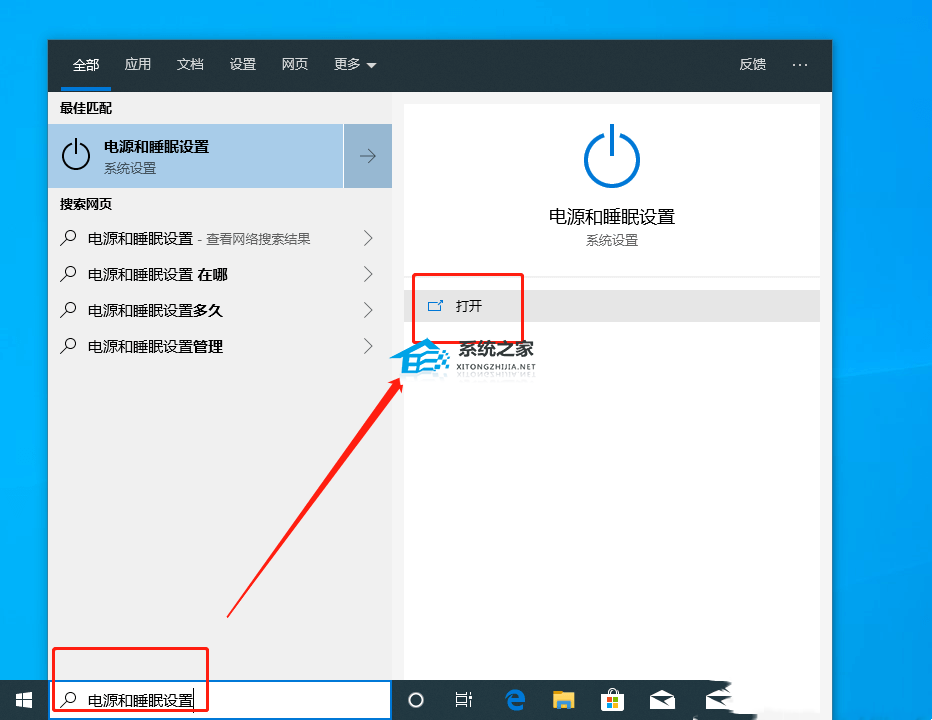This screenshot has height=720, width=932.
Task: Expand chevron for 电源和睡眠设置 在哪
Action: click(368, 274)
